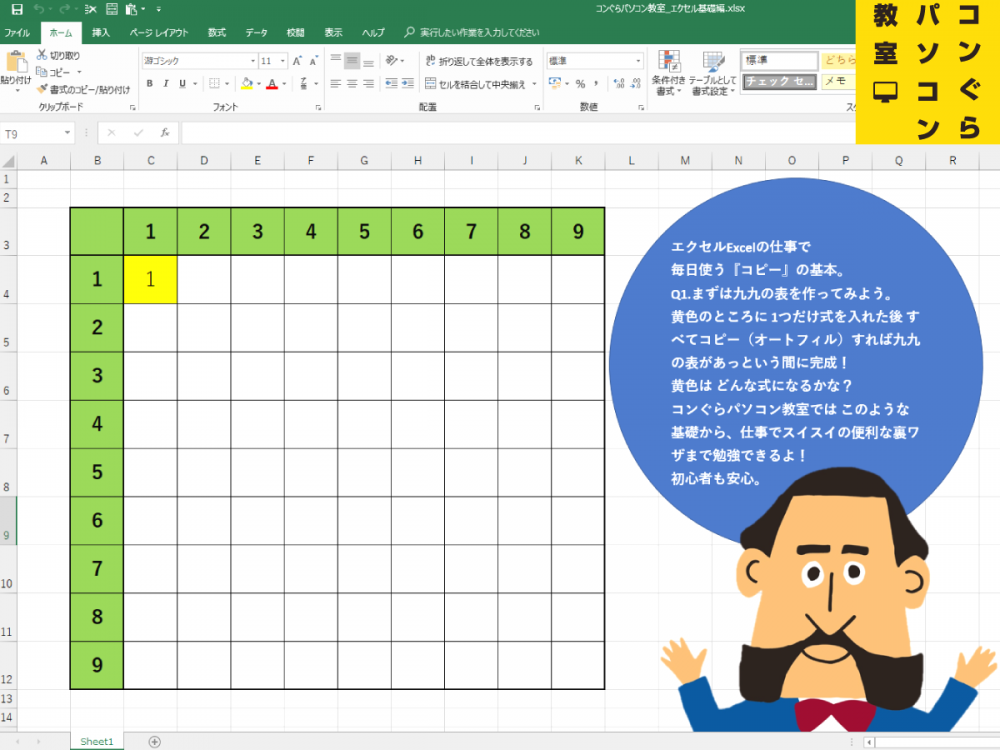The height and width of the screenshot is (750, 1000).
Task: Click the Save icon in quick access toolbar
Action: [17, 9]
